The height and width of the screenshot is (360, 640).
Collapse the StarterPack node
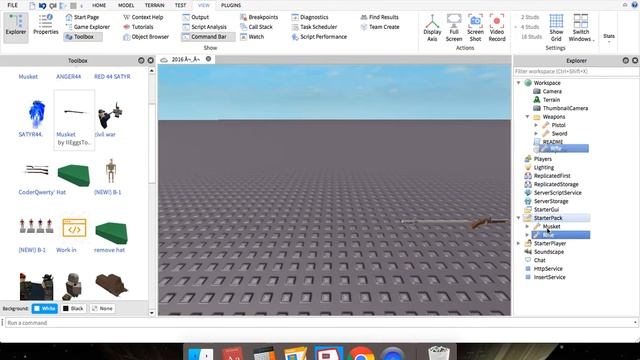coord(519,218)
